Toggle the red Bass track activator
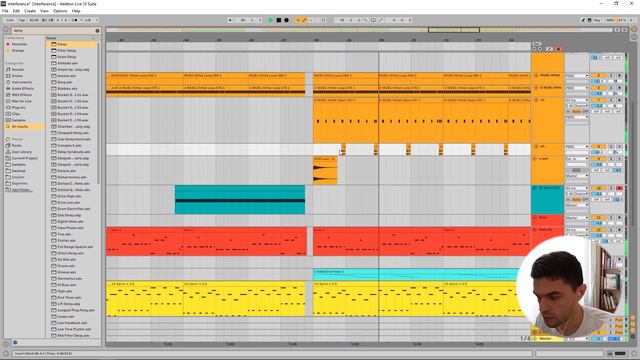Screen dimensions: 640x360 tap(598, 218)
